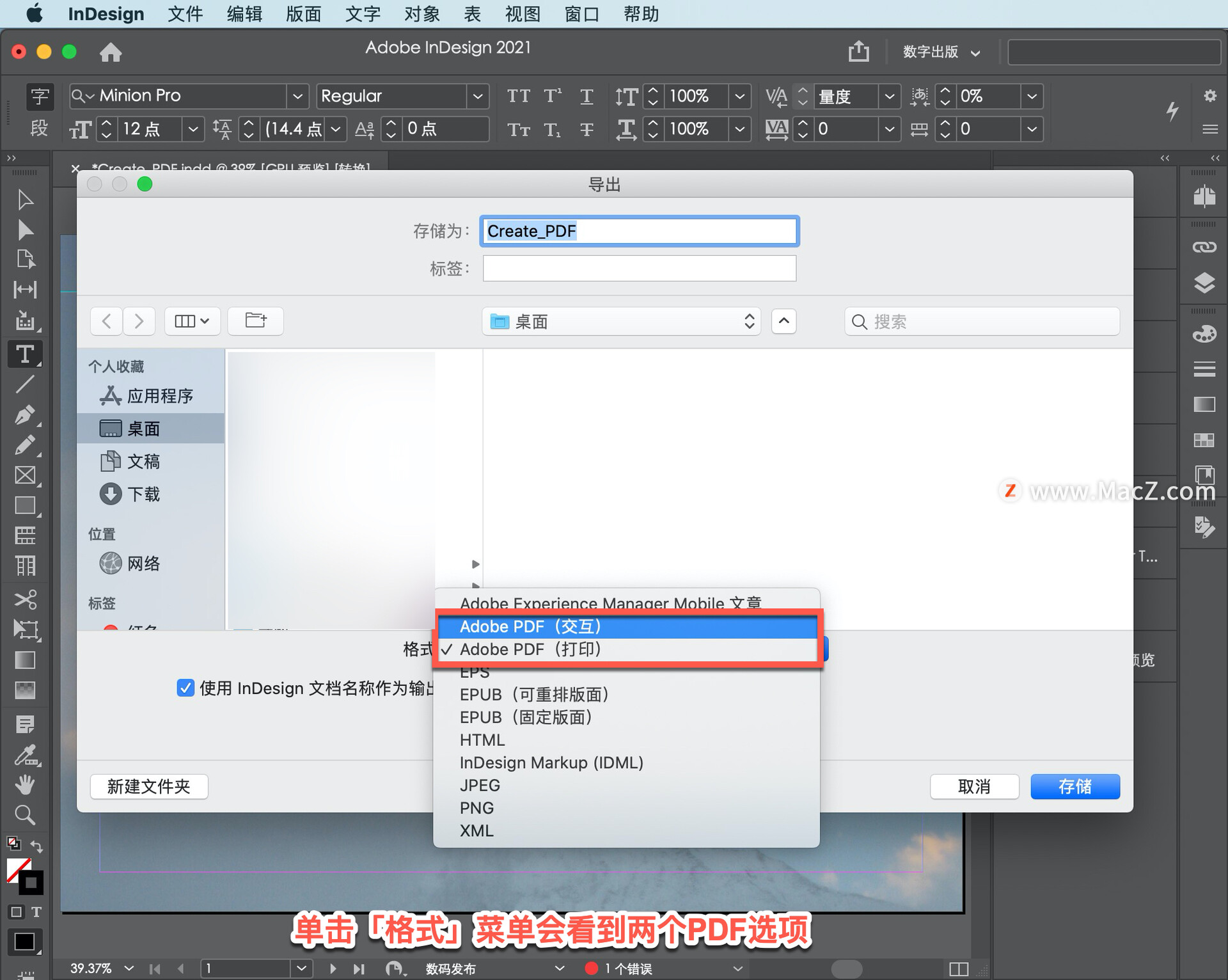Viewport: 1228px width, 980px height.
Task: Select the Hand tool
Action: pyautogui.click(x=25, y=784)
